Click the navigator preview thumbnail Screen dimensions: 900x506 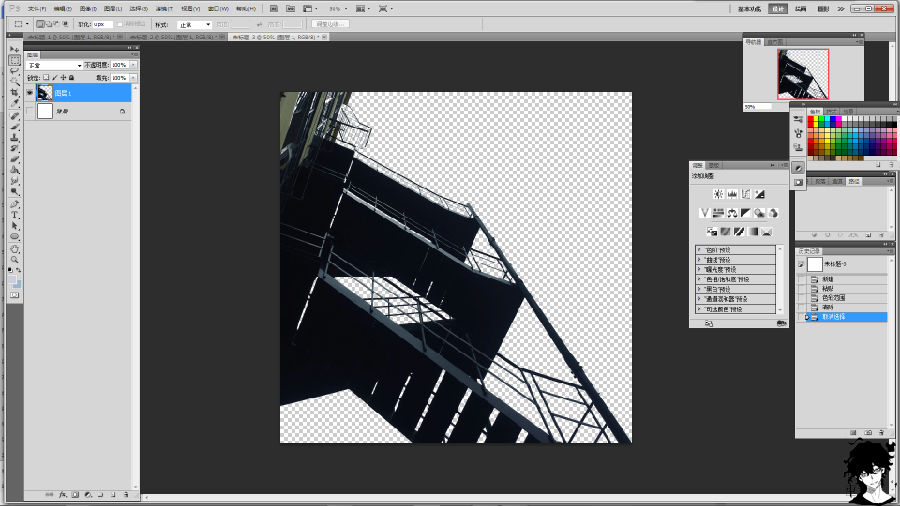click(x=803, y=74)
